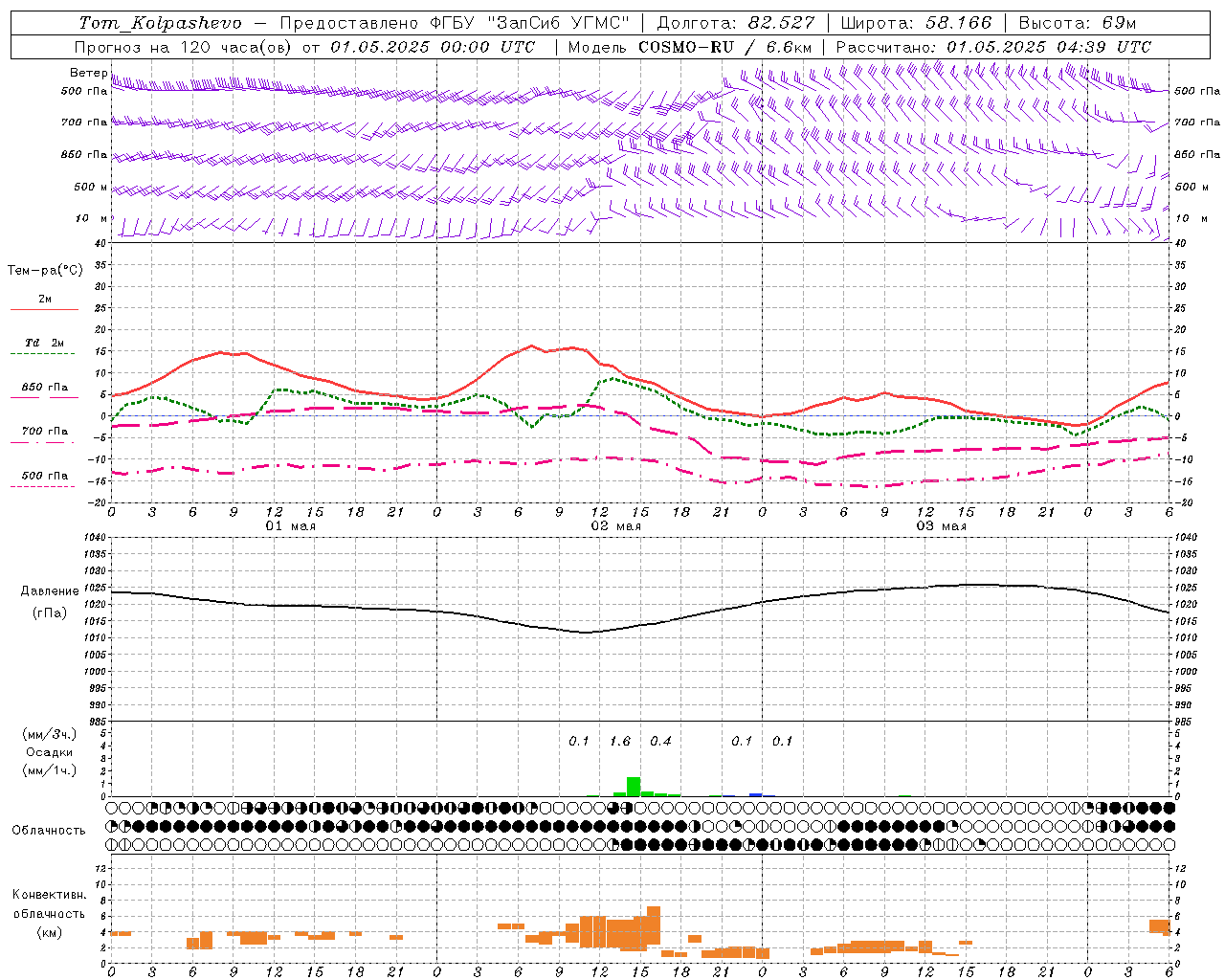Screen dimensions: 1225x980
Task: Click the Рассчитано: 01.05.2025 04:39 UTC text
Action: coord(993,47)
